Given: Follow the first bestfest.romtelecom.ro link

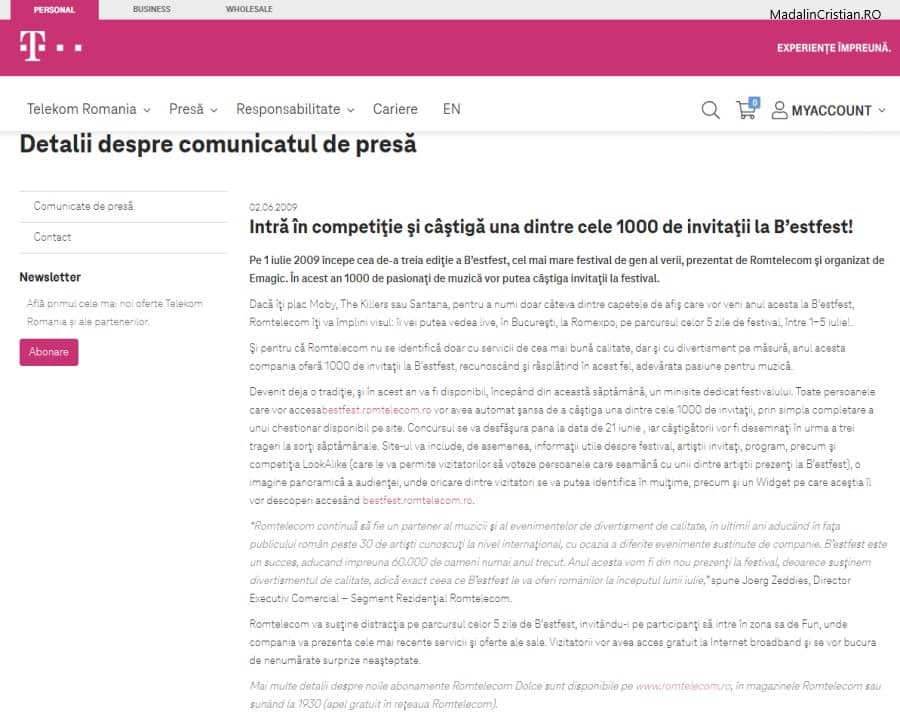Looking at the screenshot, I should 376,410.
